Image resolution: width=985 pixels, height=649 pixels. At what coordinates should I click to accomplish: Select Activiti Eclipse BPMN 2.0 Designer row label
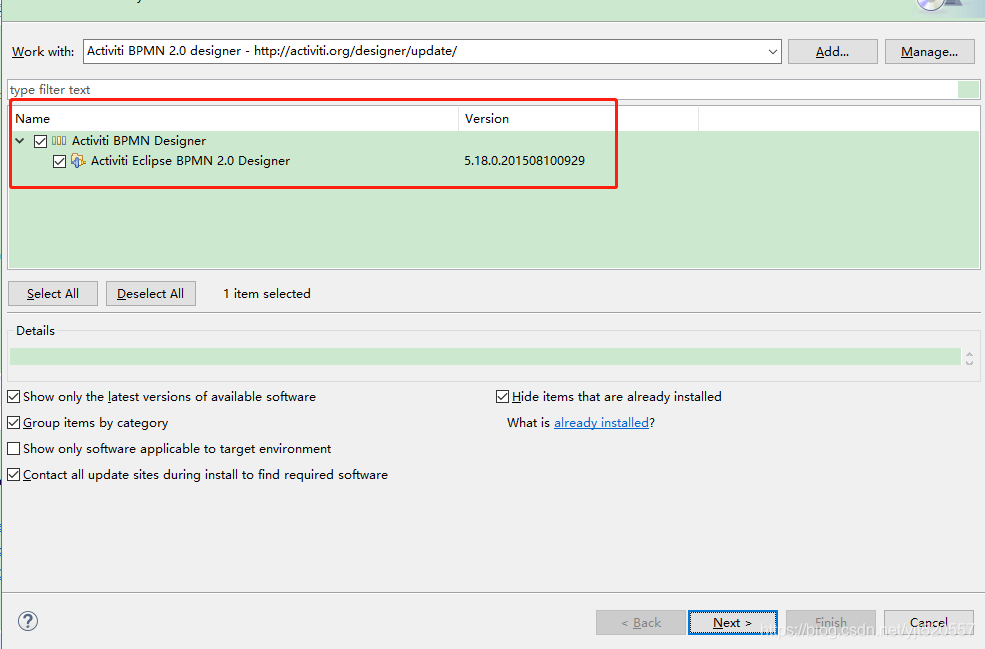pyautogui.click(x=190, y=161)
